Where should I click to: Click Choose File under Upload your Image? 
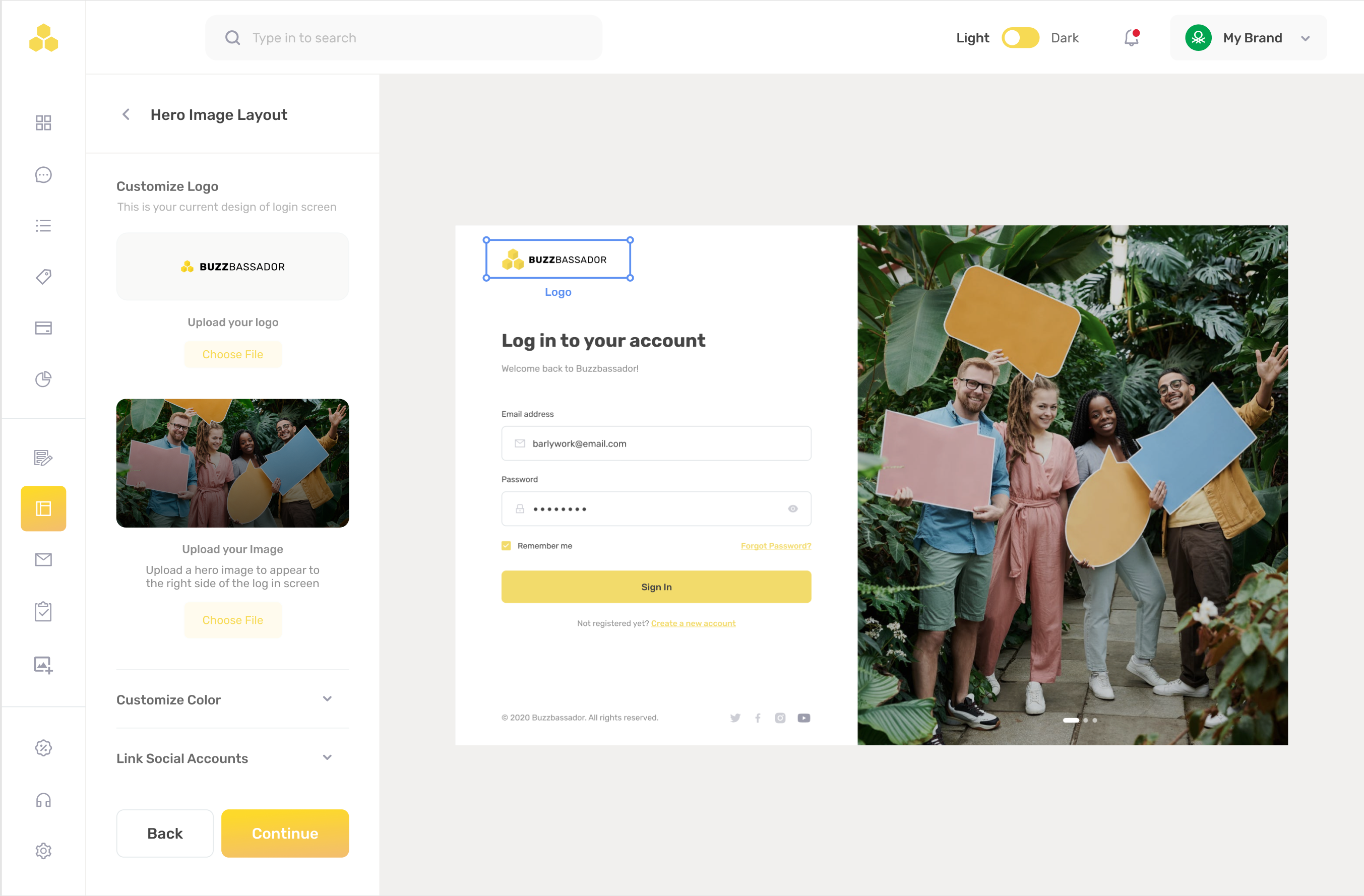point(233,620)
